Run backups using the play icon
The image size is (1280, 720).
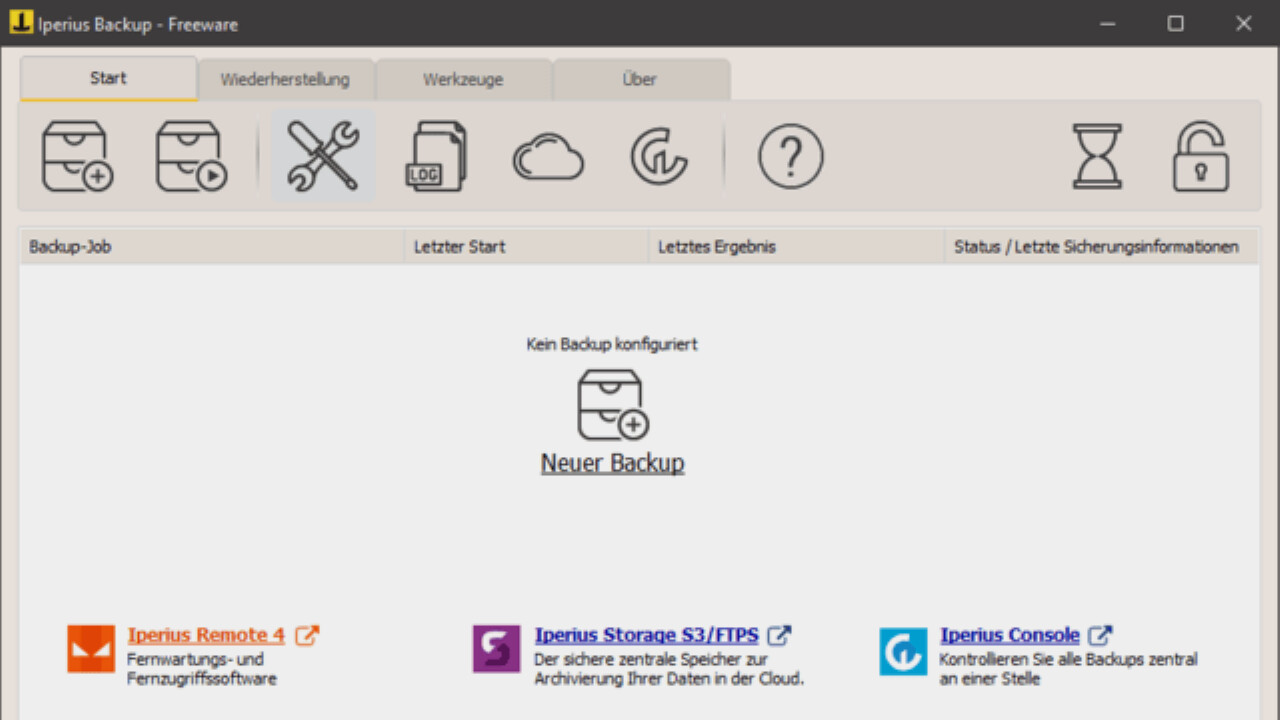tap(190, 156)
